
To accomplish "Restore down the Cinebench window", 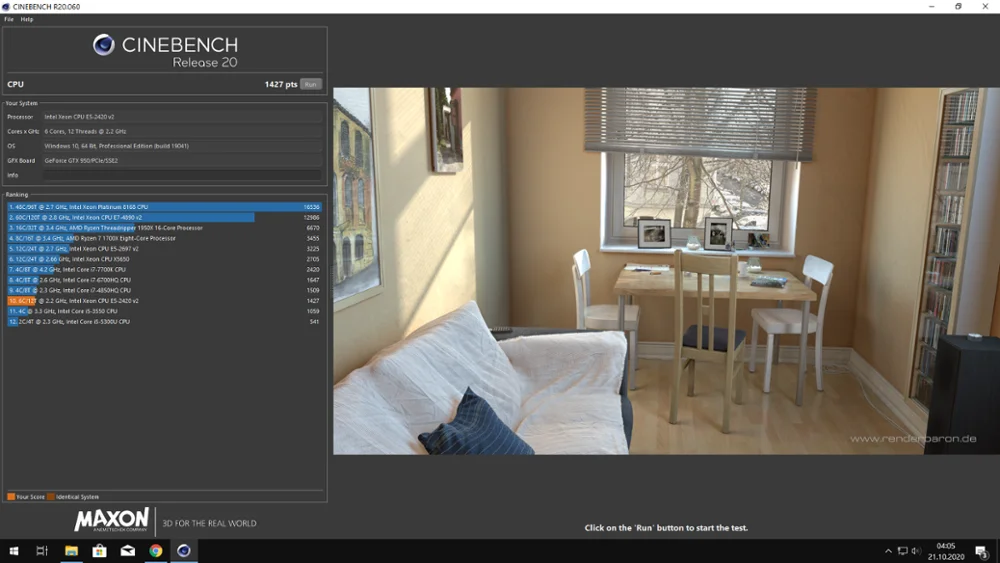I will (x=959, y=6).
